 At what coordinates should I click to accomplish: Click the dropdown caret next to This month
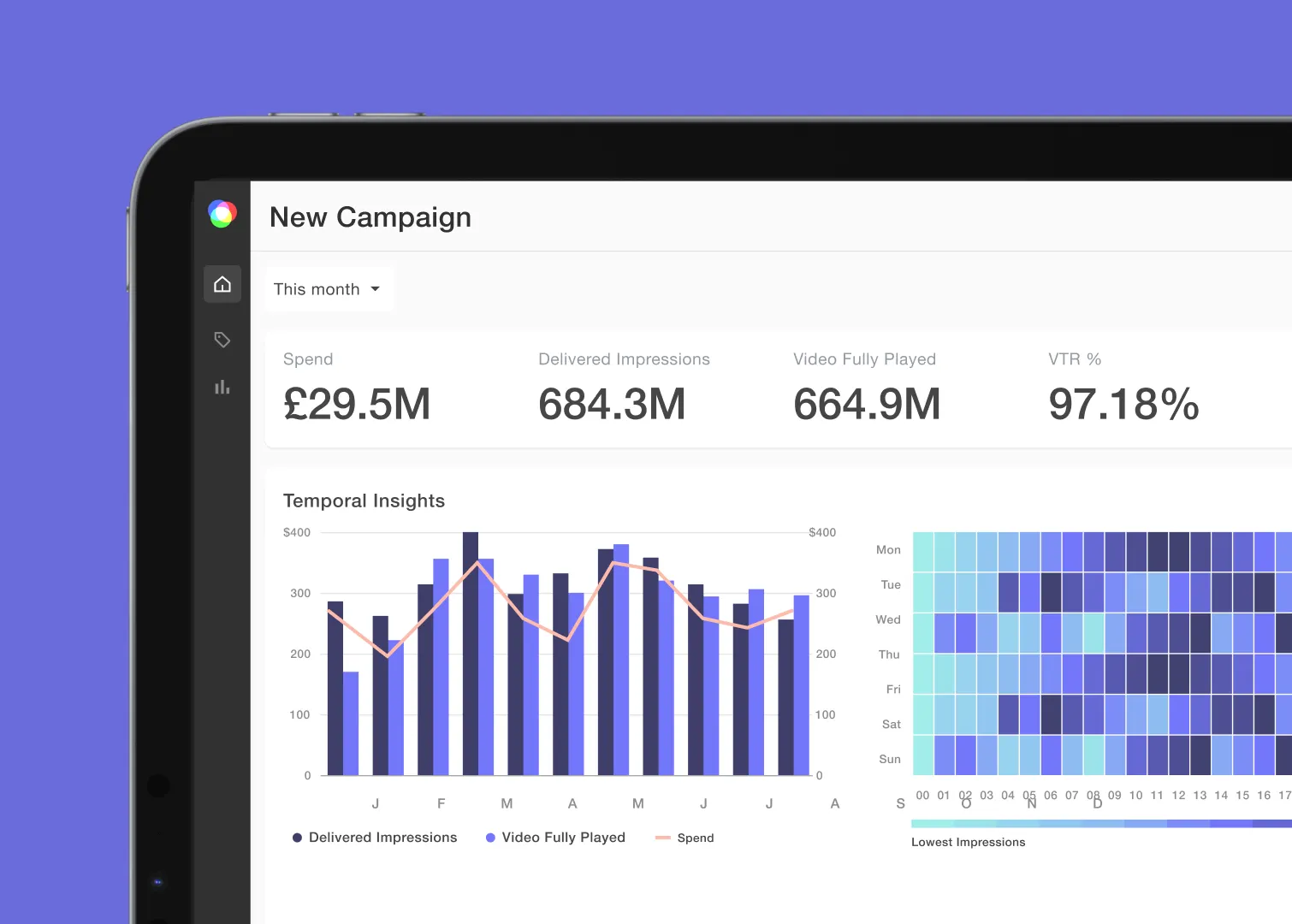coord(376,289)
